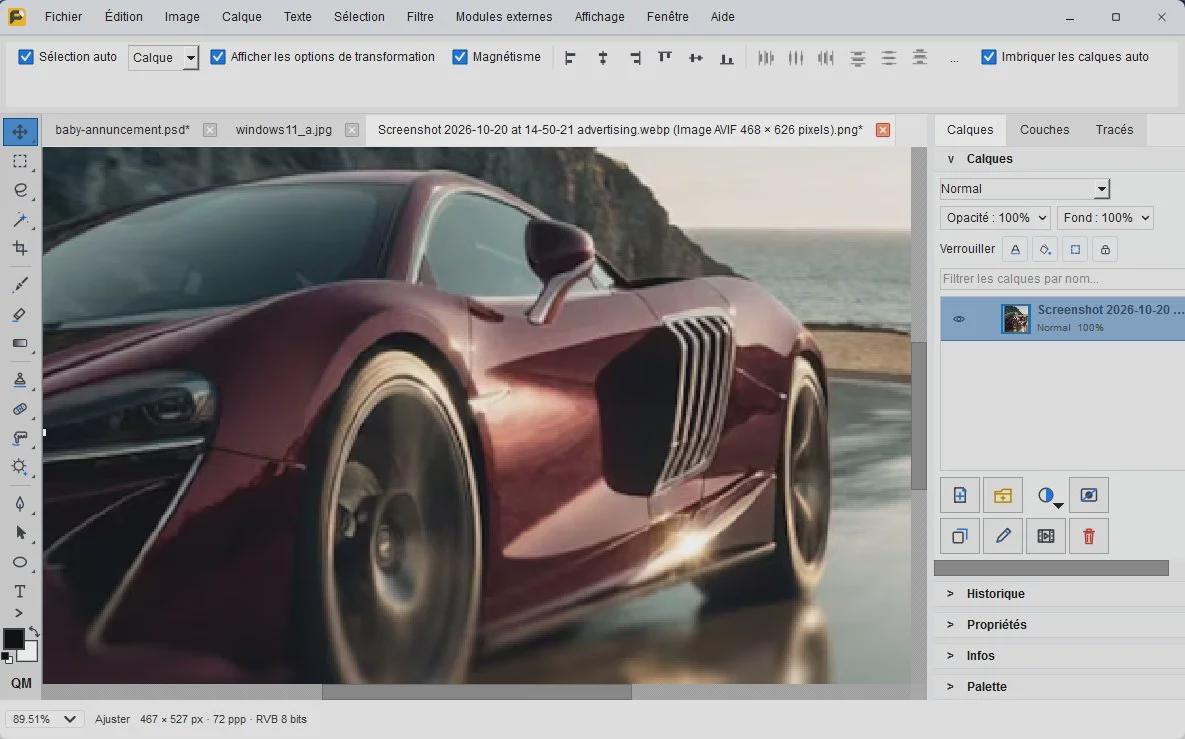Viewport: 1185px width, 739px height.
Task: Toggle Imbriquer les calques auto checkbox
Action: (989, 57)
